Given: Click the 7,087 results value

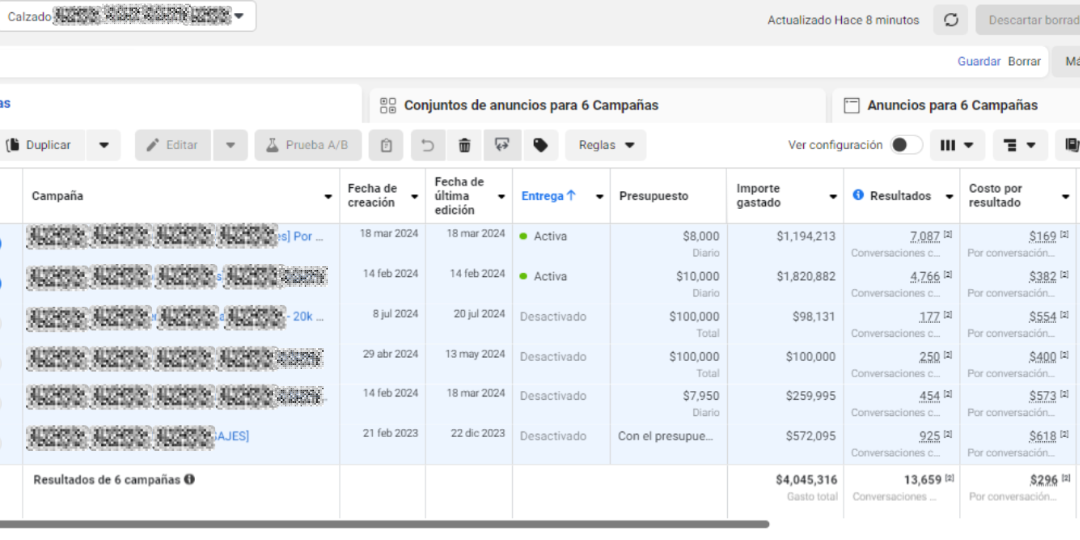Looking at the screenshot, I should point(924,236).
